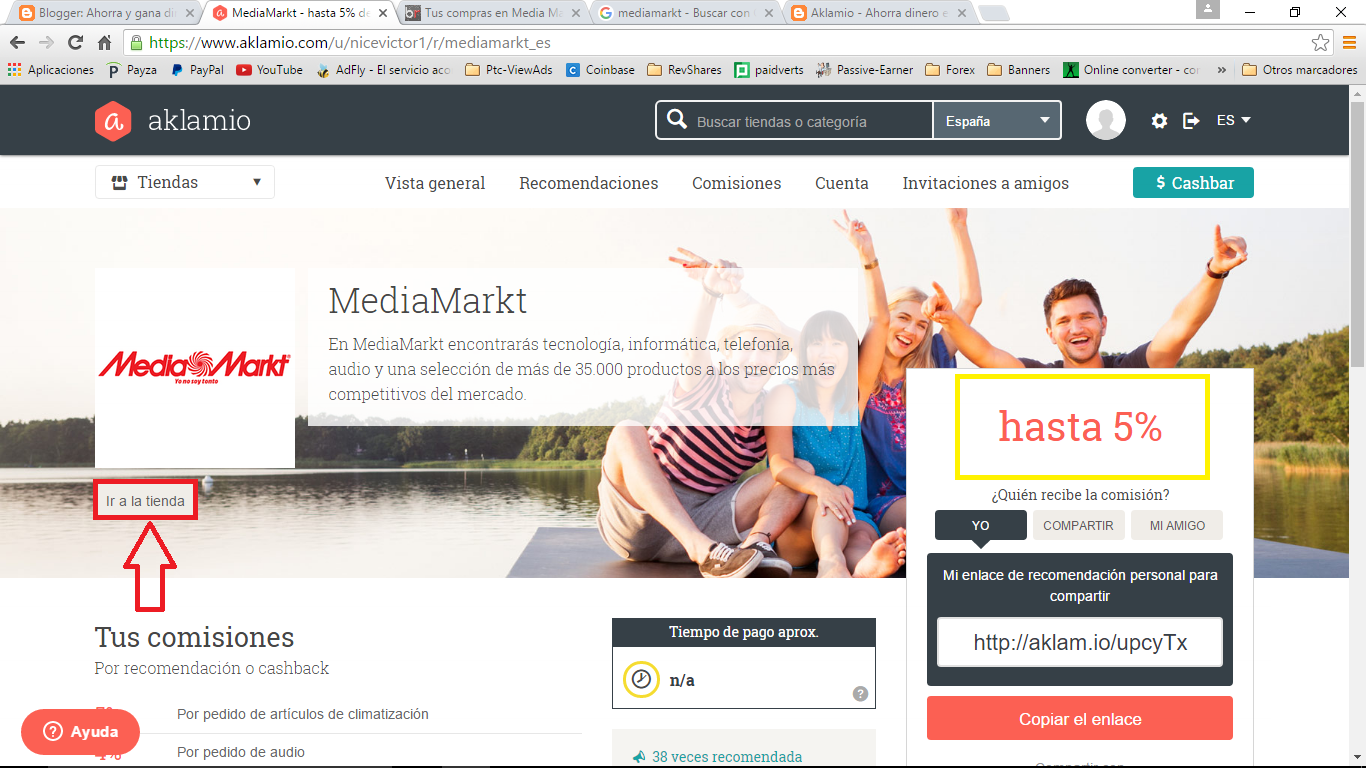Click the browser home icon
This screenshot has width=1366, height=768.
pyautogui.click(x=104, y=43)
